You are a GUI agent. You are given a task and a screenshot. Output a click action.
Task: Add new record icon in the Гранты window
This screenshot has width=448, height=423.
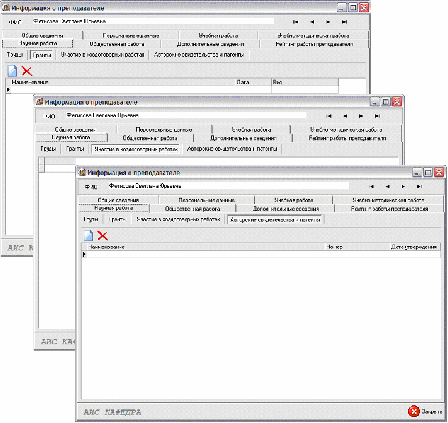pyautogui.click(x=13, y=71)
